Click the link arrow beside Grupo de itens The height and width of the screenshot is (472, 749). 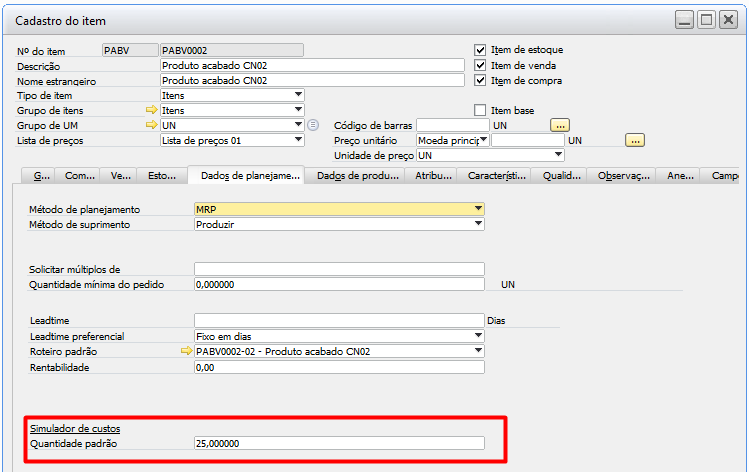tap(152, 110)
